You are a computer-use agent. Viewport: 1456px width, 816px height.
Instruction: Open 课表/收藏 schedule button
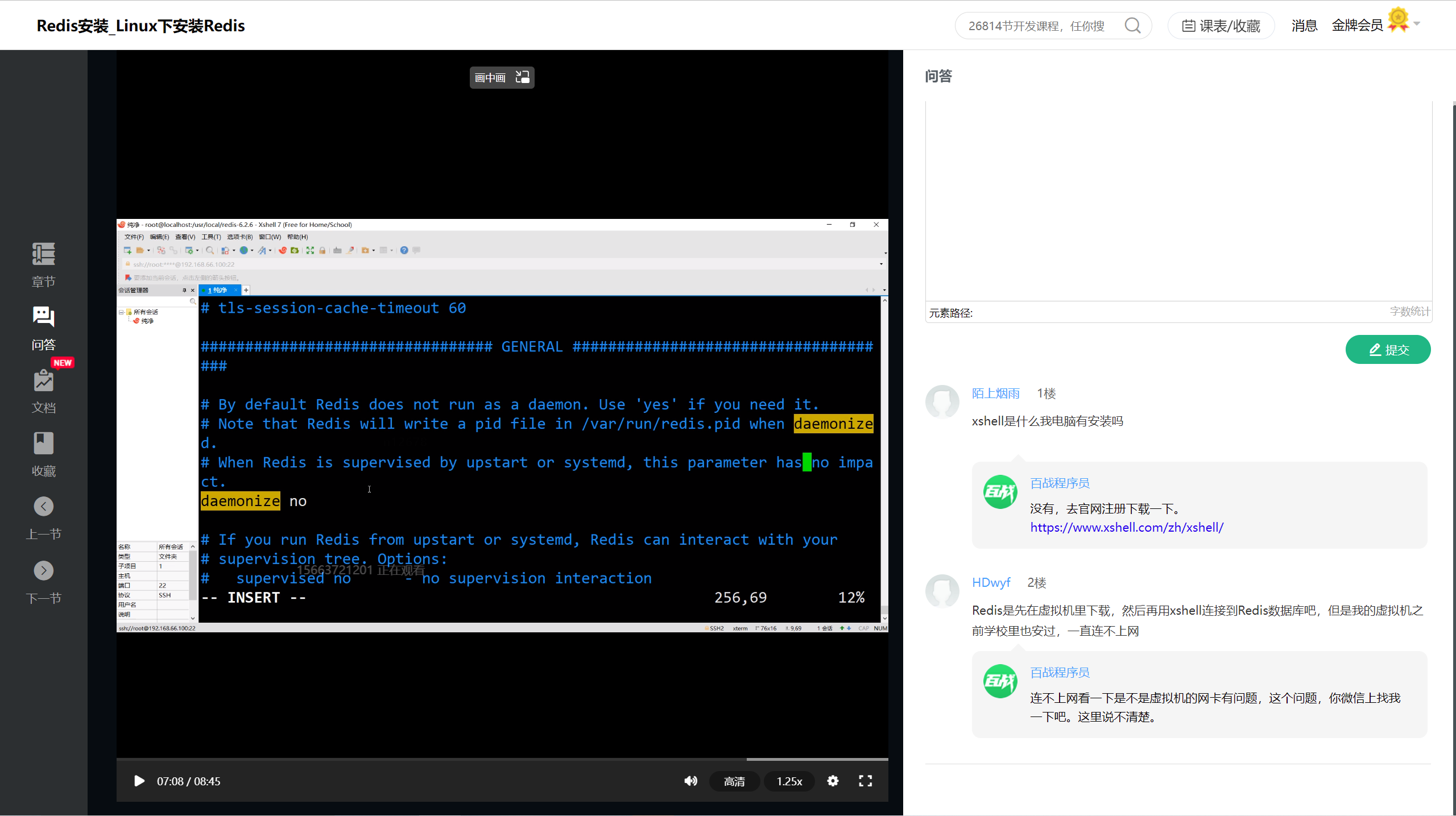[1221, 26]
